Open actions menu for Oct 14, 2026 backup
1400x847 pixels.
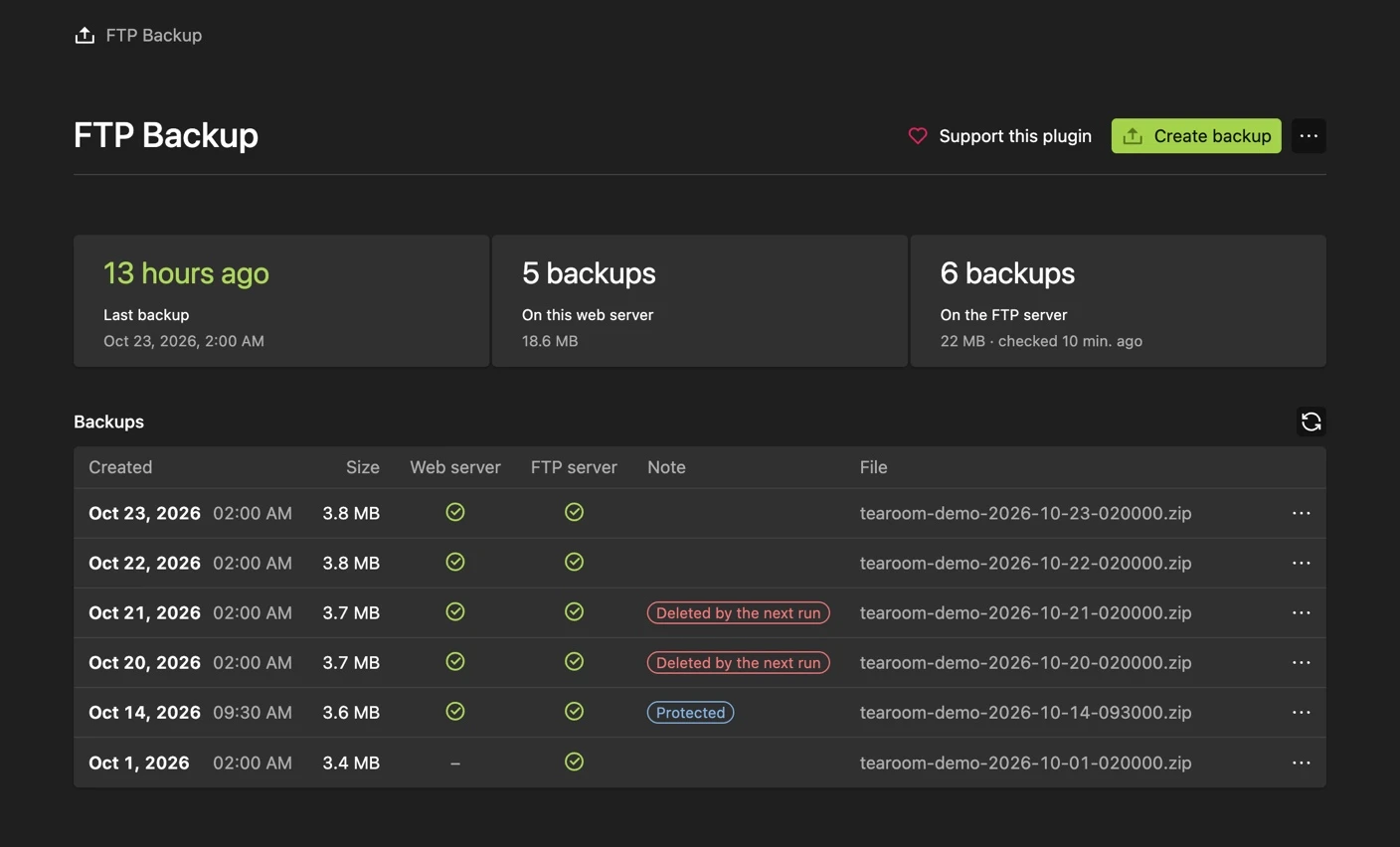1301,712
